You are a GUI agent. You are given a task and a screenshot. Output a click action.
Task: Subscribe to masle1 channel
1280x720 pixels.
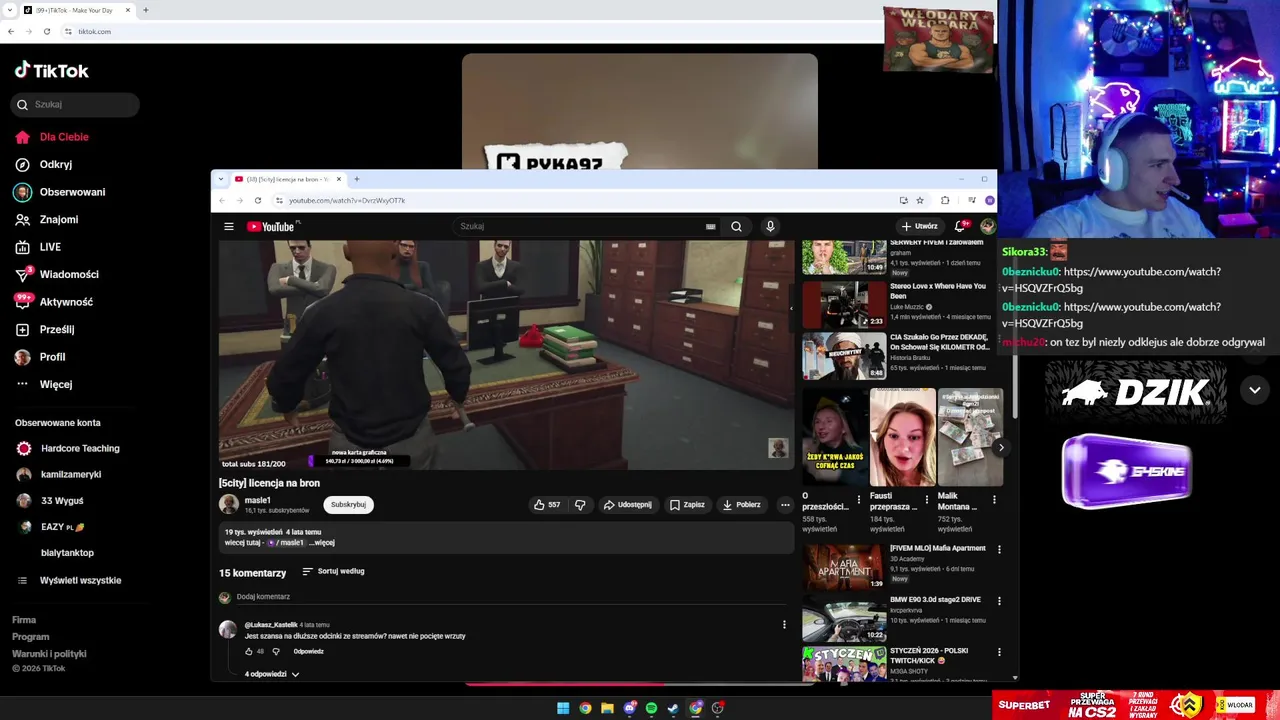348,505
